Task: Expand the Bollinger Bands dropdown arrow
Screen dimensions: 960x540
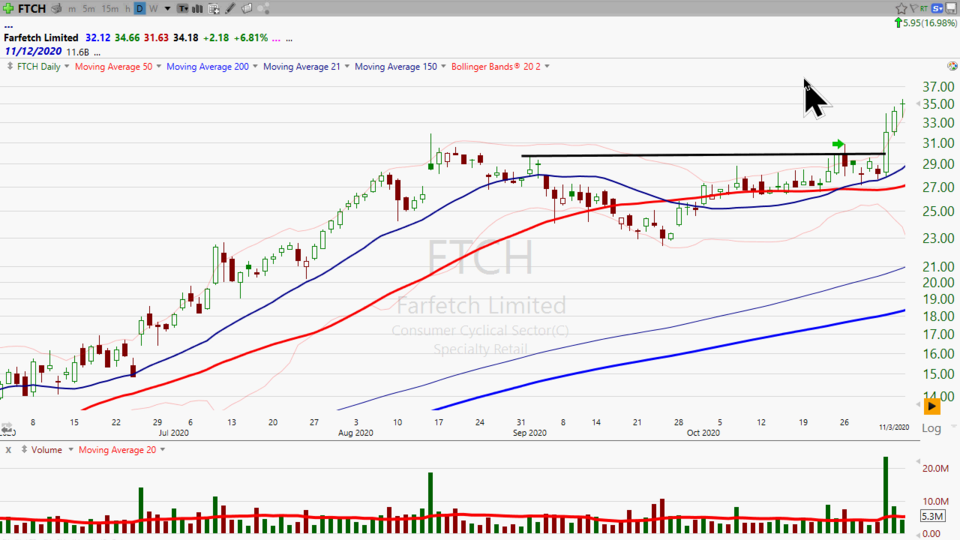Action: pos(547,66)
